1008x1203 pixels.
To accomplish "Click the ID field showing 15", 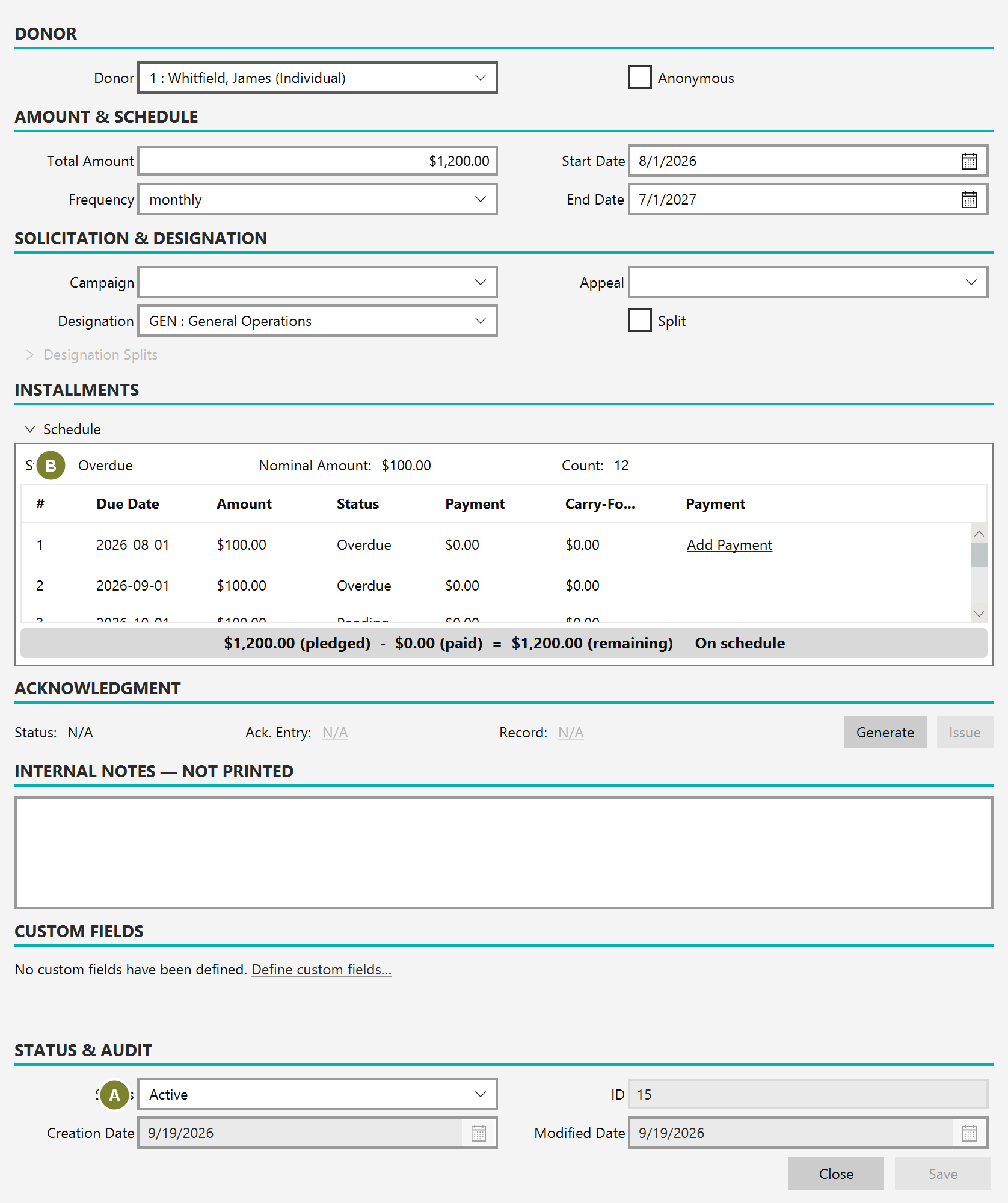I will (x=808, y=1094).
